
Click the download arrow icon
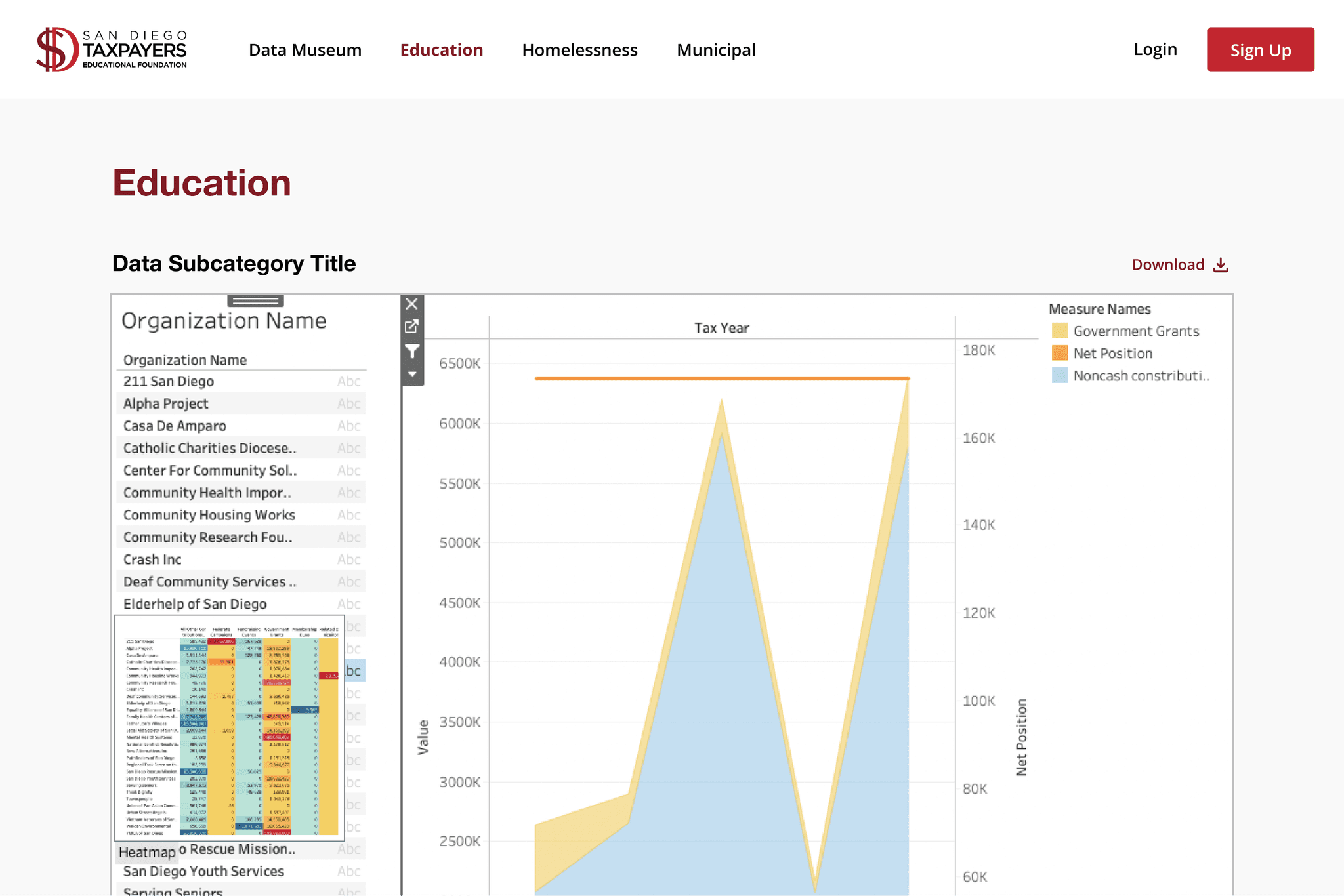click(1221, 265)
